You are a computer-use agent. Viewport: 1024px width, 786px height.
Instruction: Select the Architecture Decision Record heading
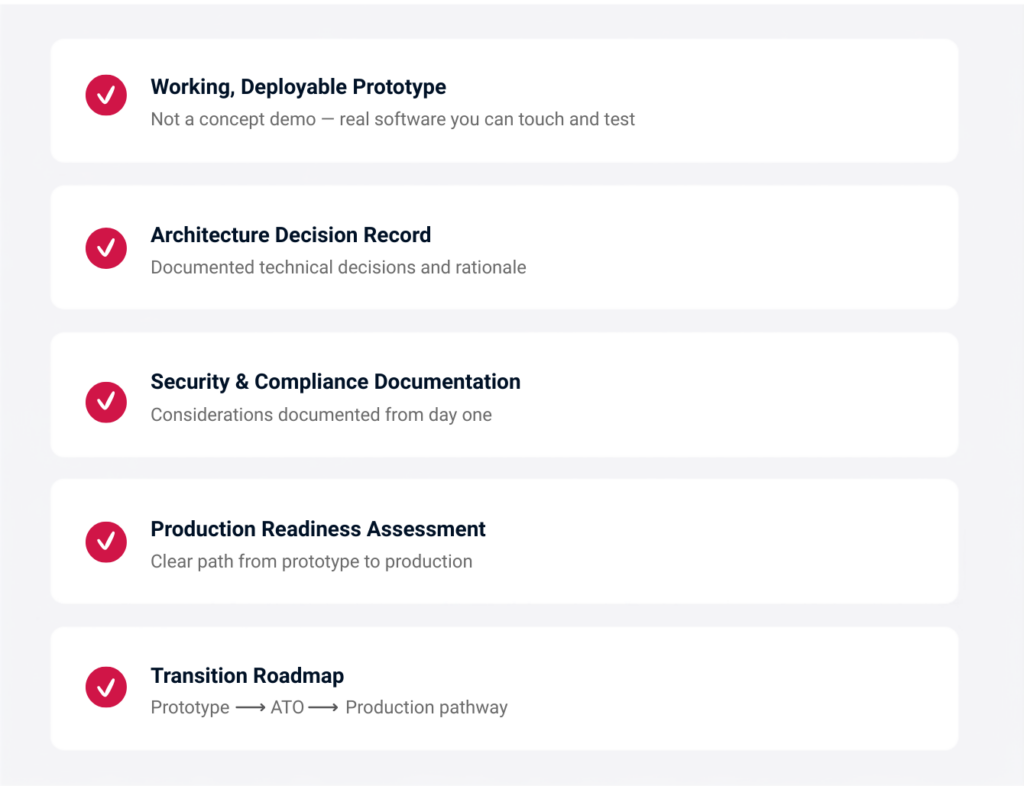291,234
